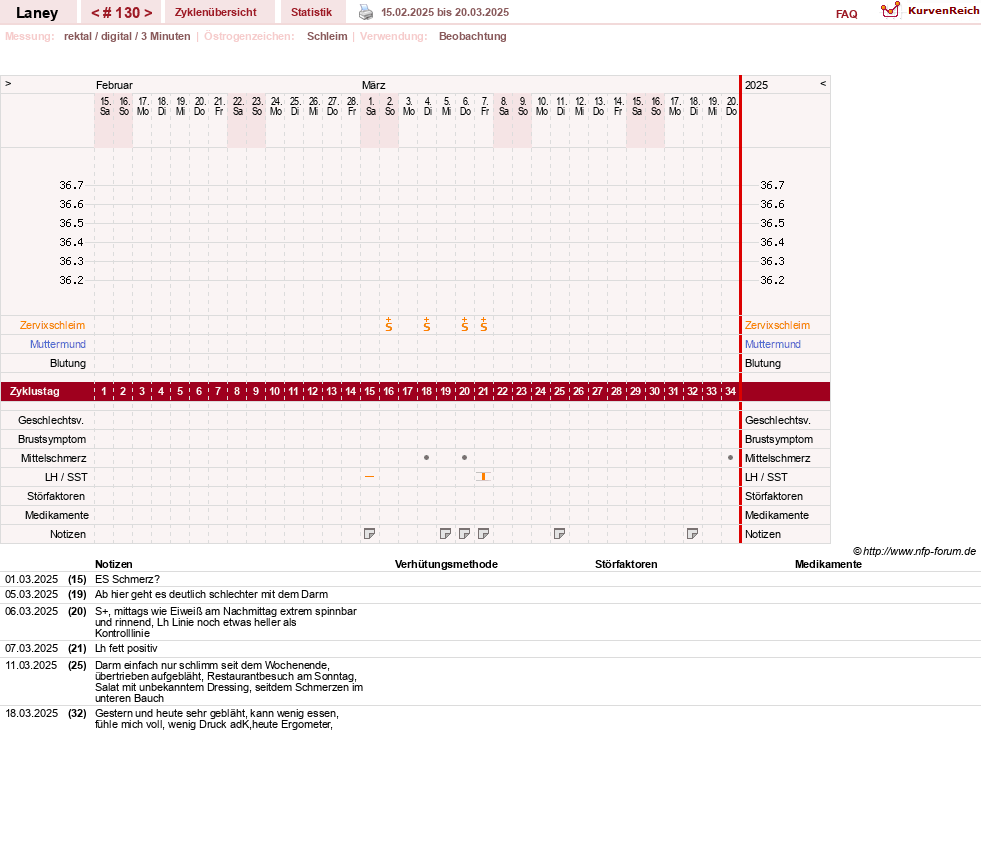Select cycle day 25 in the Zyklustag bar

[559, 392]
